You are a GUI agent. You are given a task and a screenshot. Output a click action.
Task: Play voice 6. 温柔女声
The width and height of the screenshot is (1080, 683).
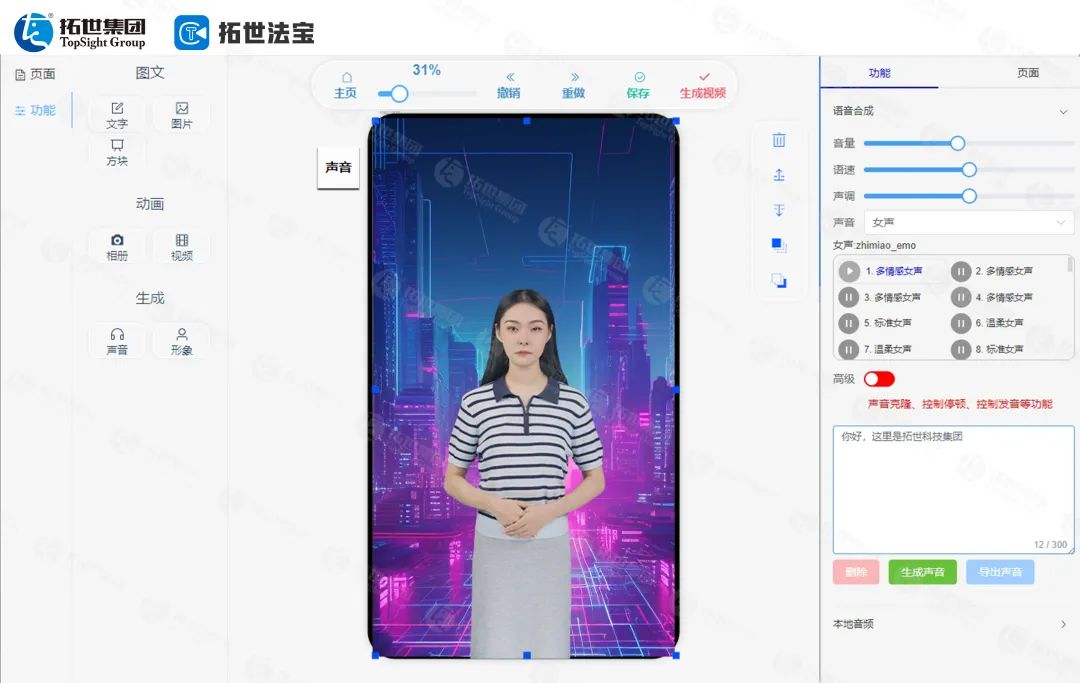(961, 323)
